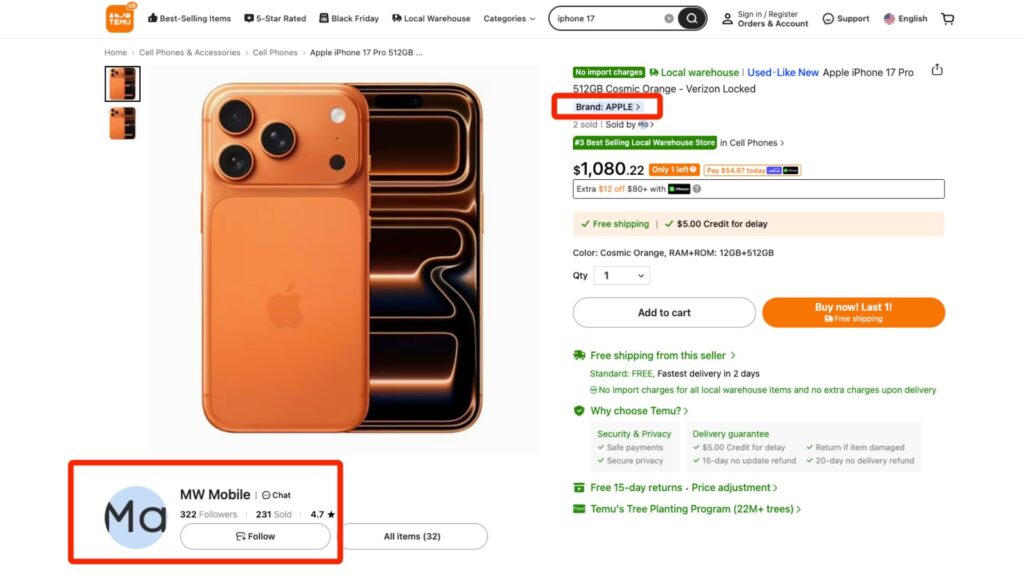Viewport: 1024px width, 576px height.
Task: Follow the MW Mobile store
Action: pos(256,536)
